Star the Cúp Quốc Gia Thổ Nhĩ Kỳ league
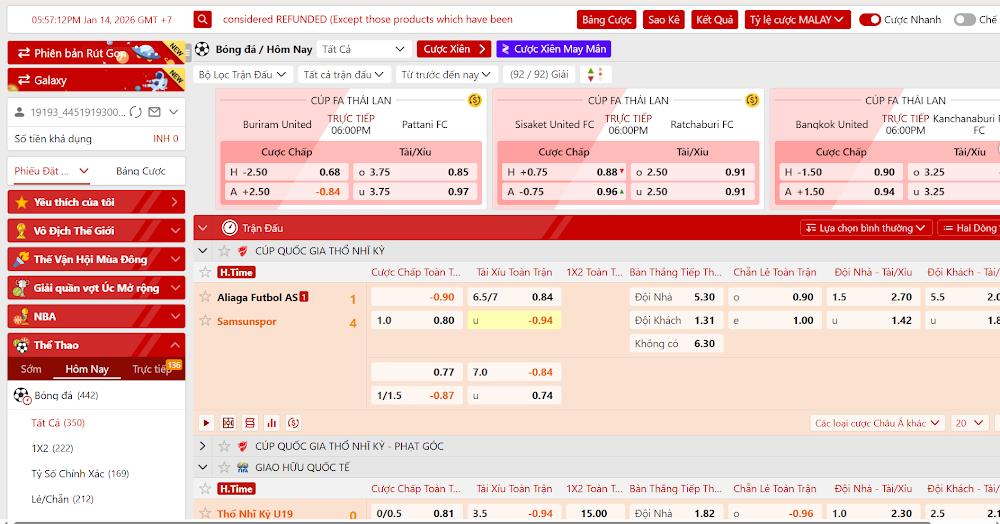1000x524 pixels. pyautogui.click(x=223, y=251)
